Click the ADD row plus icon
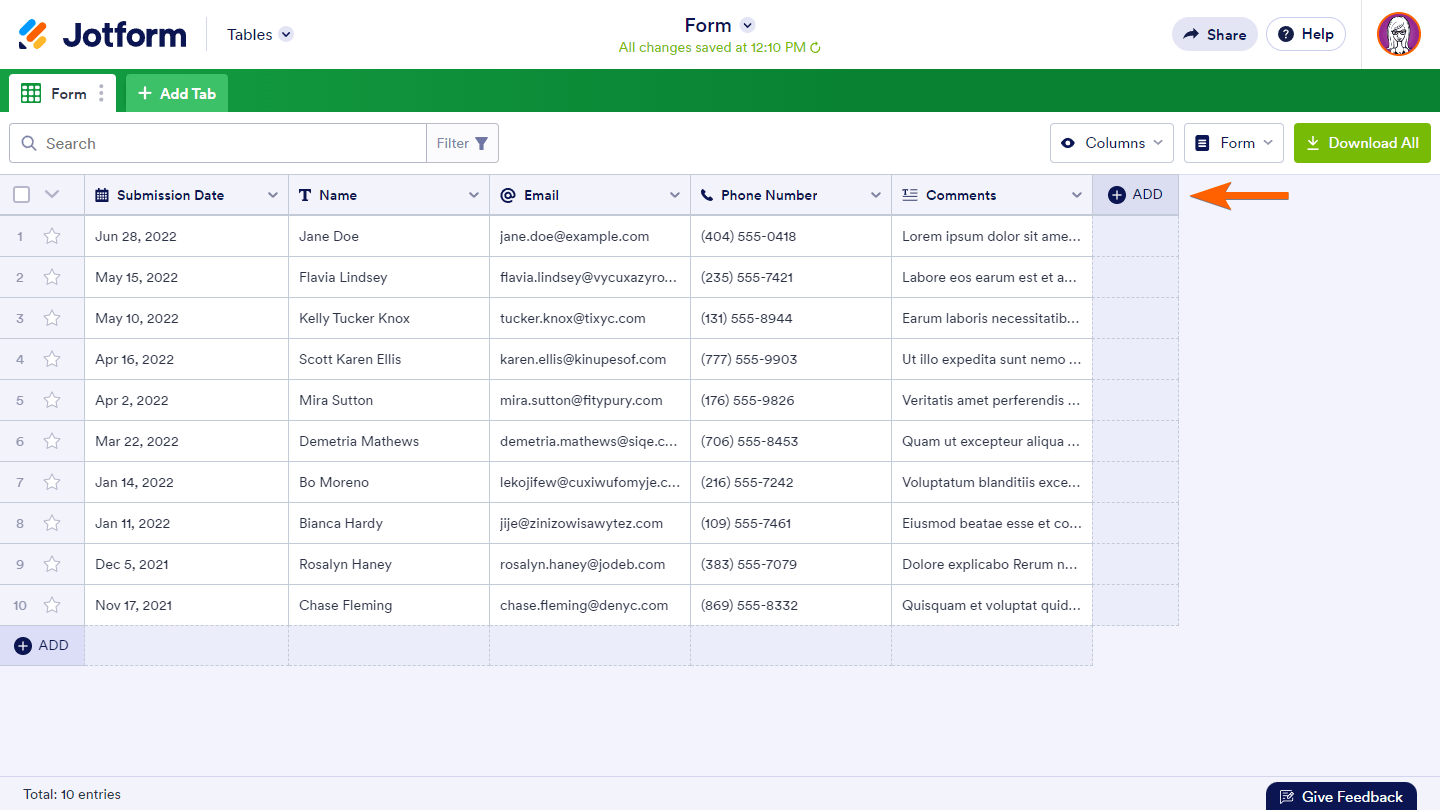This screenshot has height=810, width=1440. point(22,645)
